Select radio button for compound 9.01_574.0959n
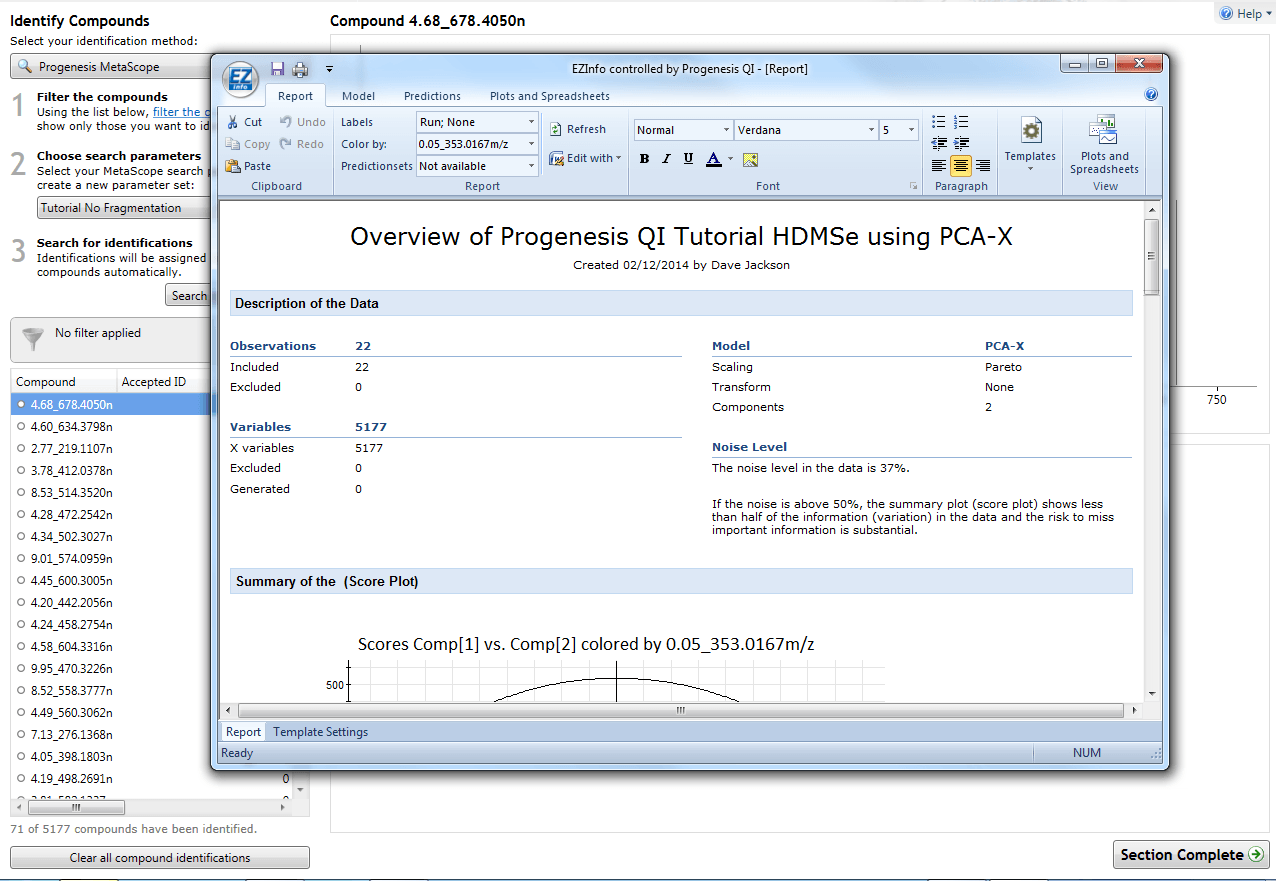 21,558
